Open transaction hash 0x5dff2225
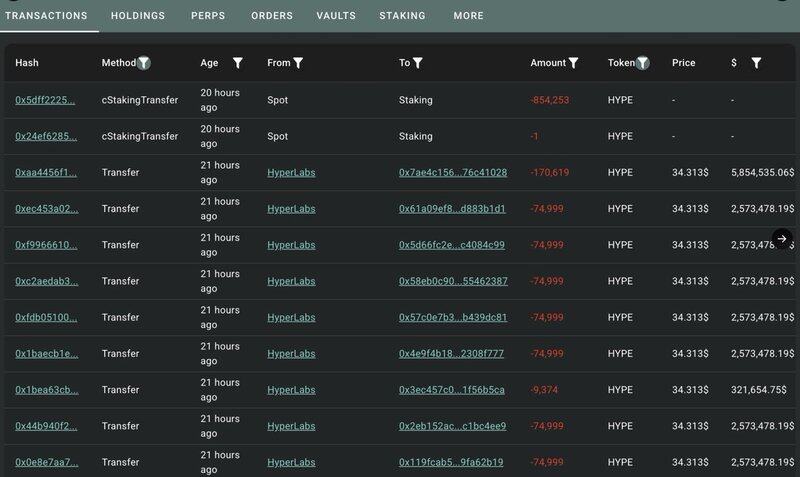Viewport: 800px width, 477px height. pos(45,100)
